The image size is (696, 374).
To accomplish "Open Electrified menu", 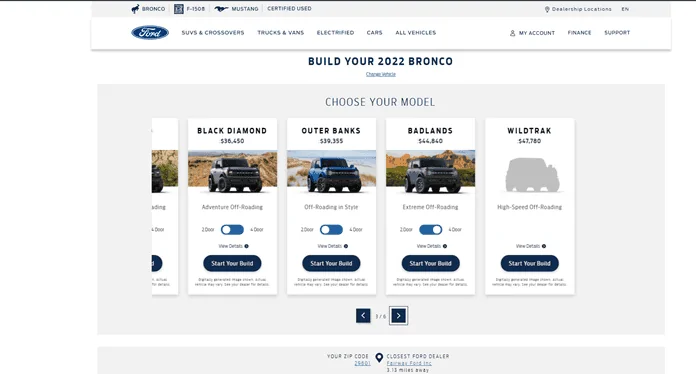I will tap(335, 33).
